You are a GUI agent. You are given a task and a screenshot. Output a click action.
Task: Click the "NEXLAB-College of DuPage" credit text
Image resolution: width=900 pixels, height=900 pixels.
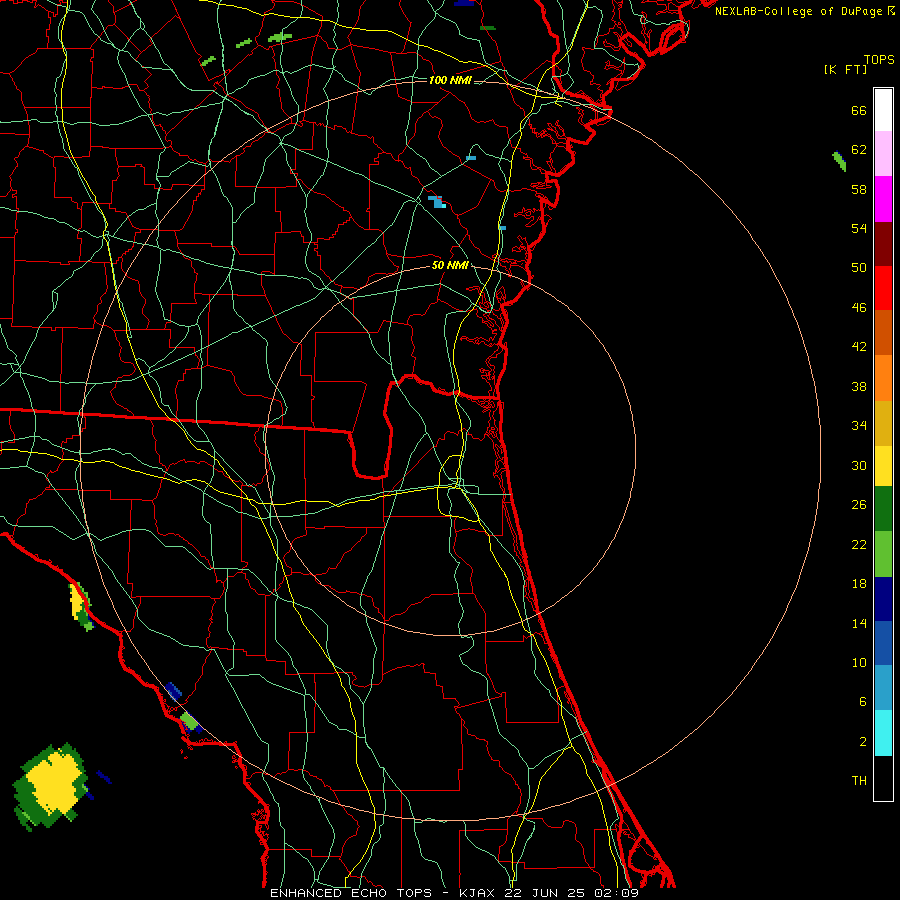(x=798, y=11)
